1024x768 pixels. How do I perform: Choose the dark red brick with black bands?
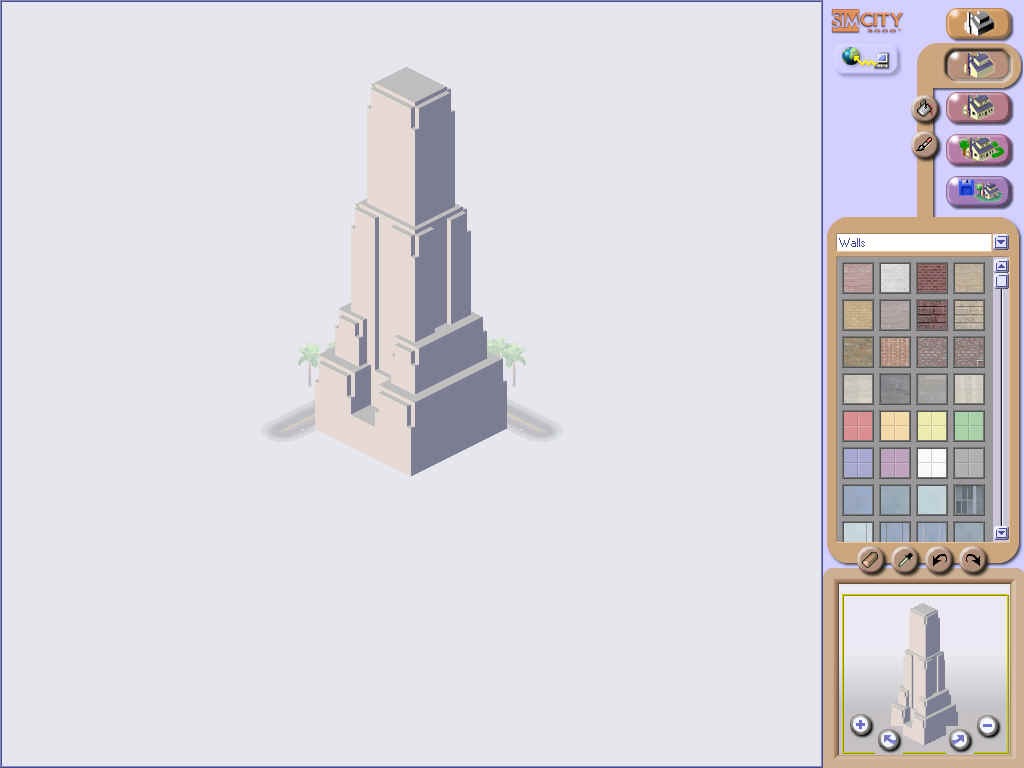coord(932,315)
